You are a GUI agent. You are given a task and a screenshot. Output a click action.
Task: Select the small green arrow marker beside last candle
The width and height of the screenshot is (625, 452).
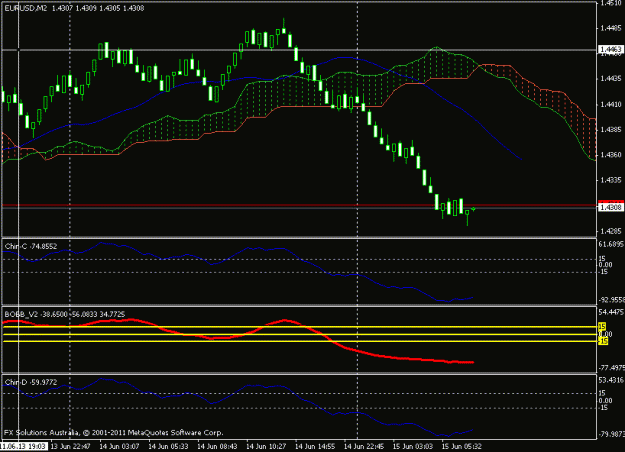(473, 209)
